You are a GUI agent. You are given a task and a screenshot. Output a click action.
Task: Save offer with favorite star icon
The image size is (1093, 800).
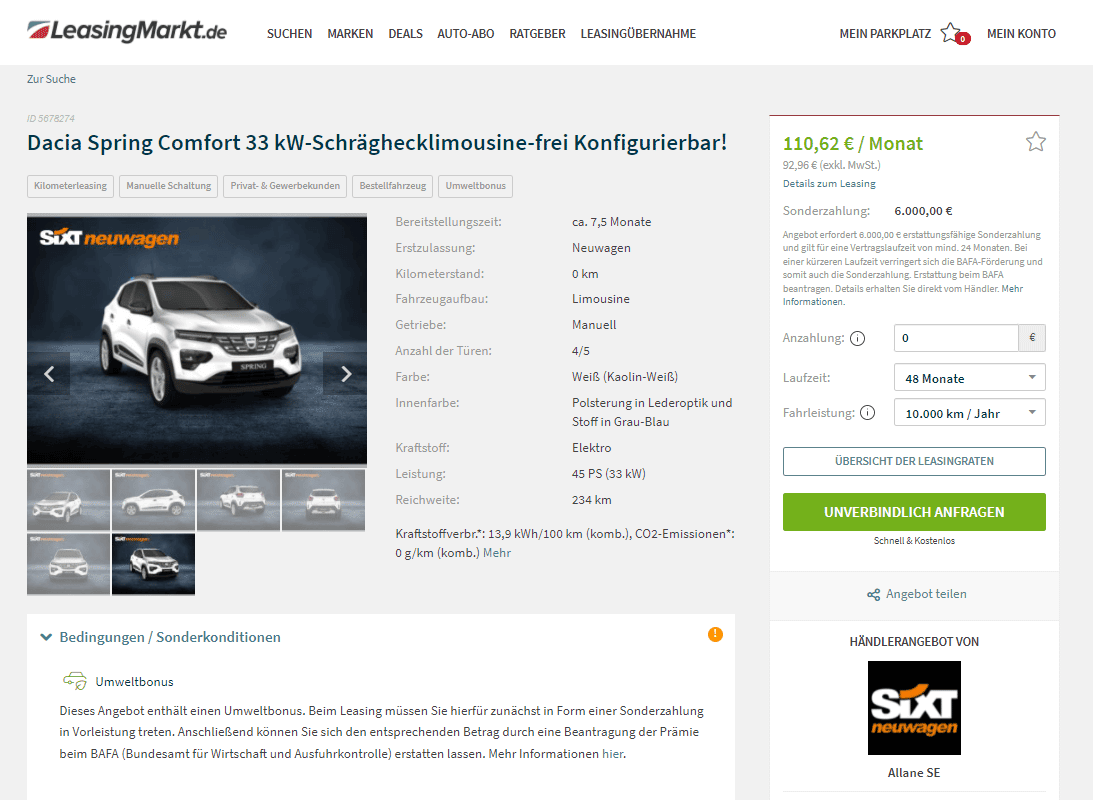click(x=1035, y=142)
